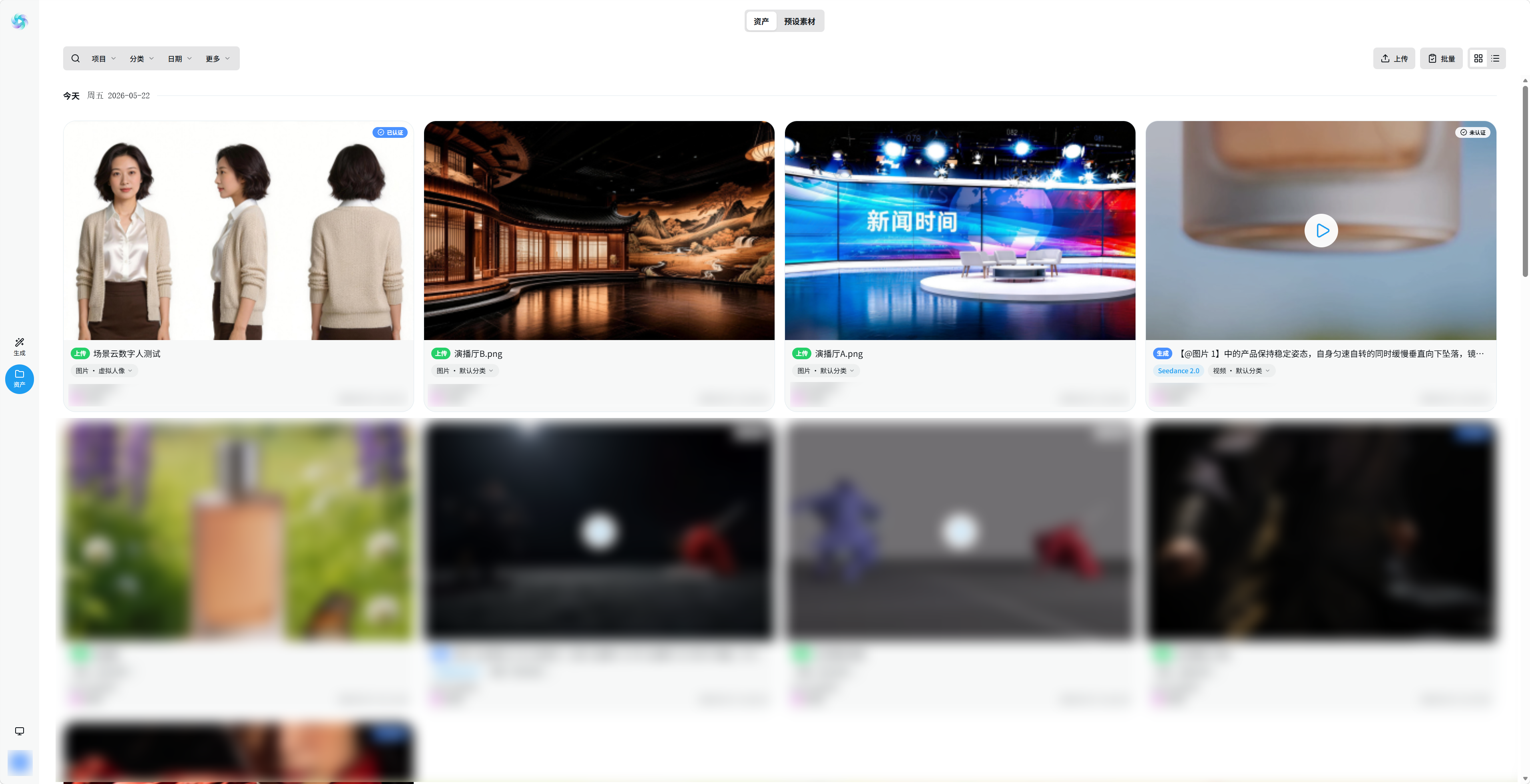Expand the 视频・默认分类 category dropdown
Viewport: 1530px width, 784px height.
[x=1241, y=370]
